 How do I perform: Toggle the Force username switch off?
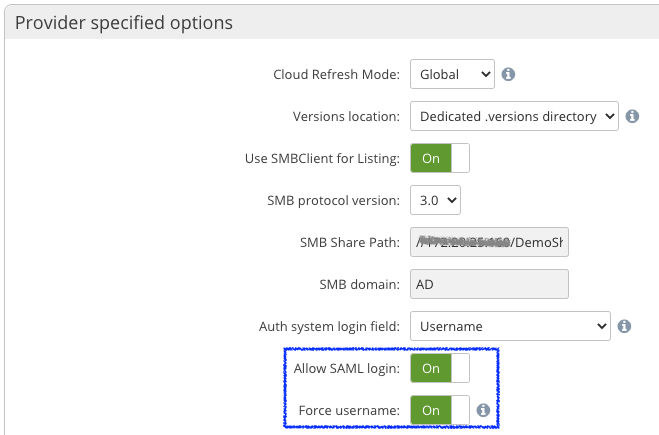click(x=439, y=410)
